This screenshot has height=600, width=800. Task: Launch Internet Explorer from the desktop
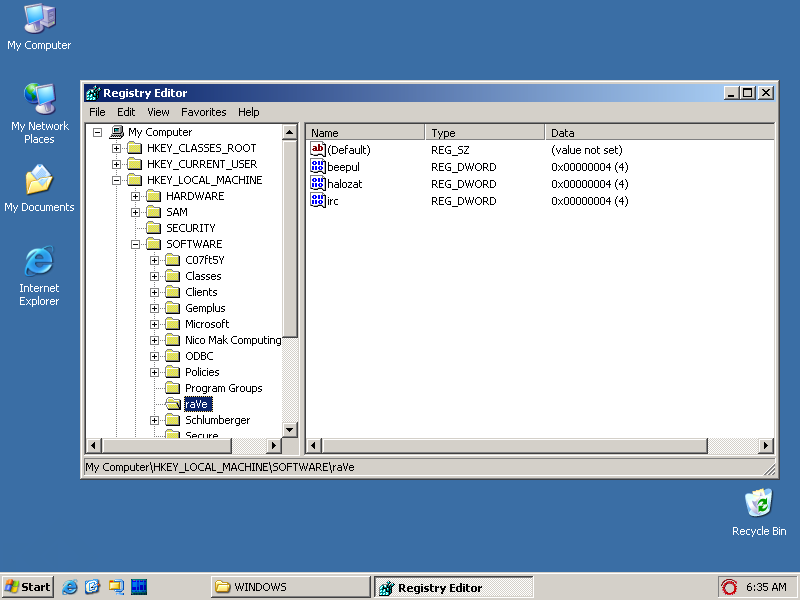click(39, 276)
